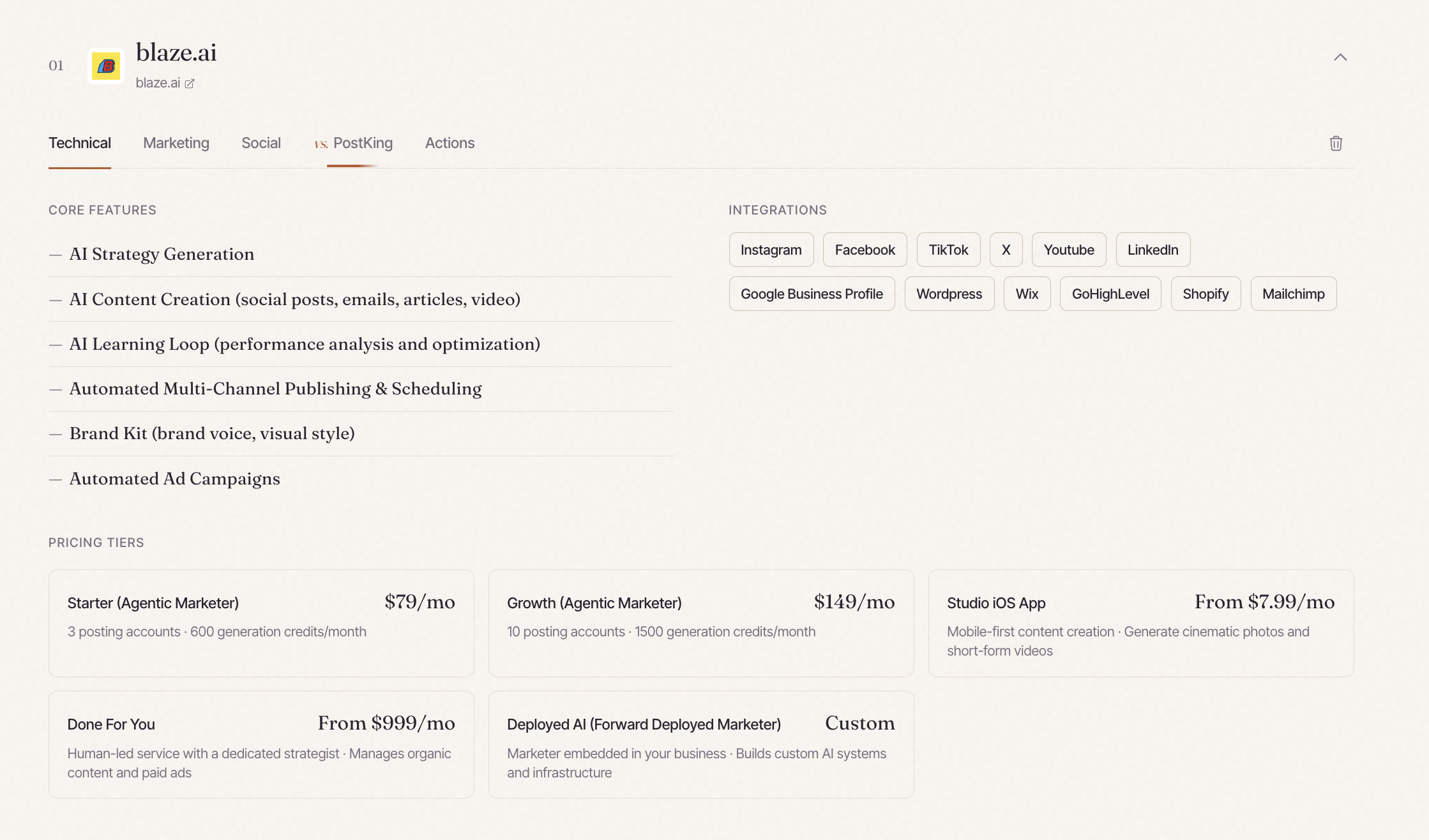
Task: Click the Google Business Profile chip
Action: tap(812, 294)
